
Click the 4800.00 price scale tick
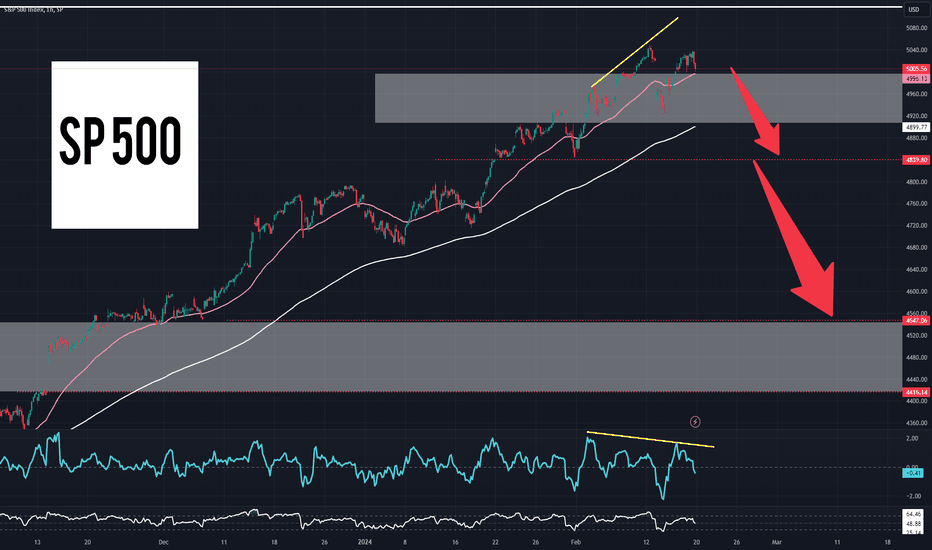(917, 182)
